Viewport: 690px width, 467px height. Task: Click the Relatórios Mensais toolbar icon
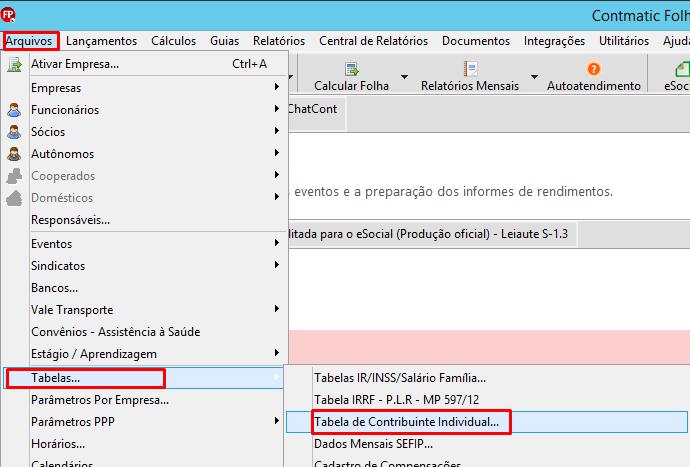pyautogui.click(x=470, y=69)
